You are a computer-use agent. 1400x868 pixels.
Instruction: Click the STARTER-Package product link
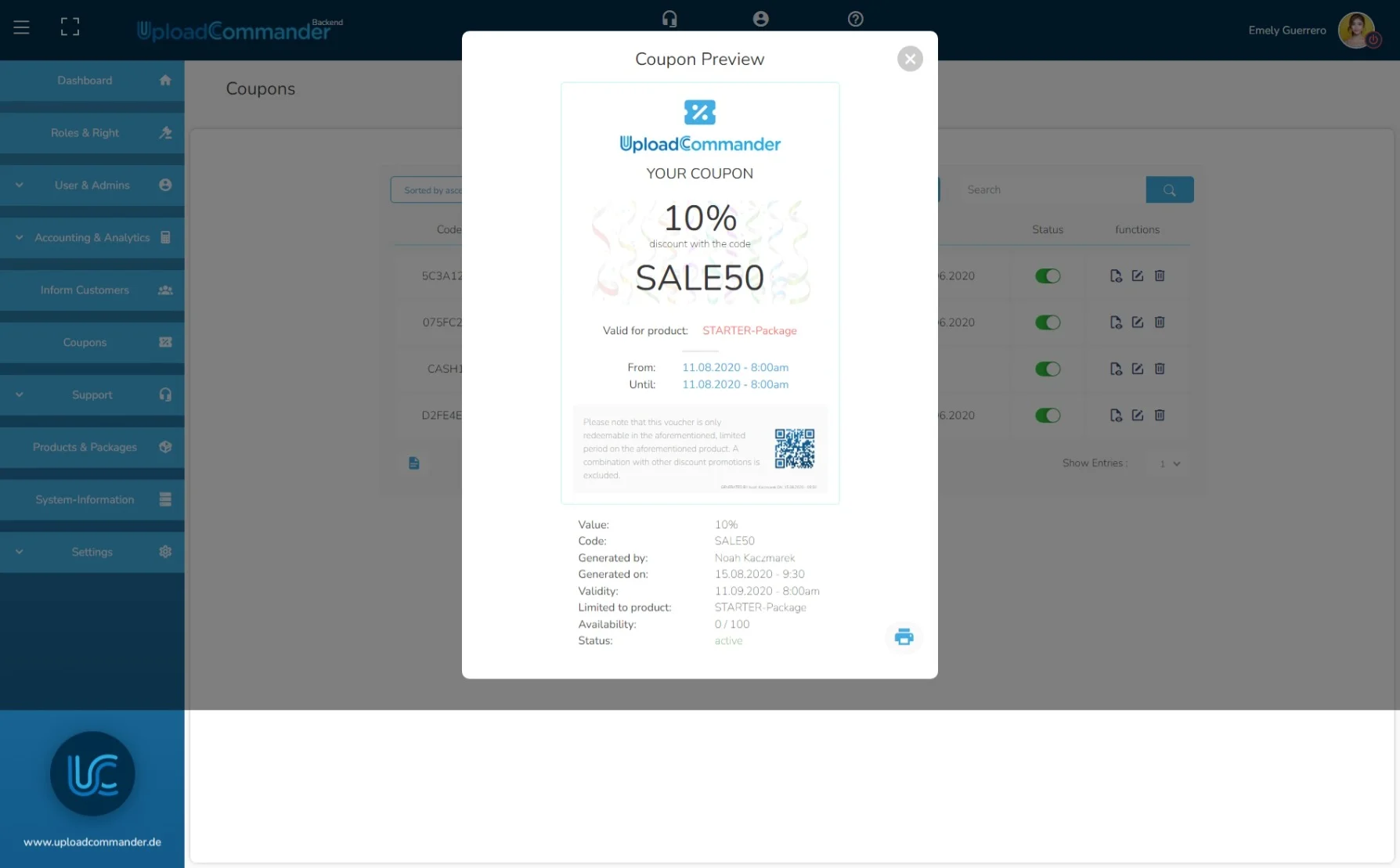pyautogui.click(x=749, y=331)
